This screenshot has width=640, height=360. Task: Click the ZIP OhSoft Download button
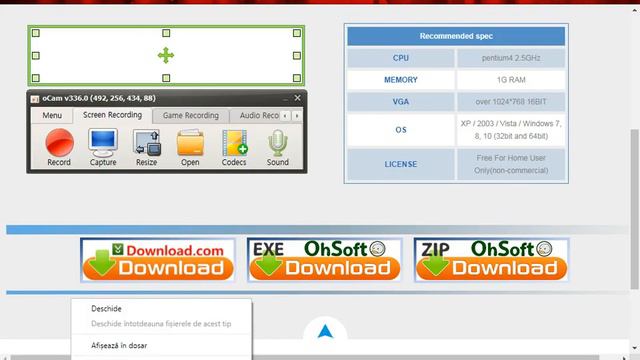(491, 260)
